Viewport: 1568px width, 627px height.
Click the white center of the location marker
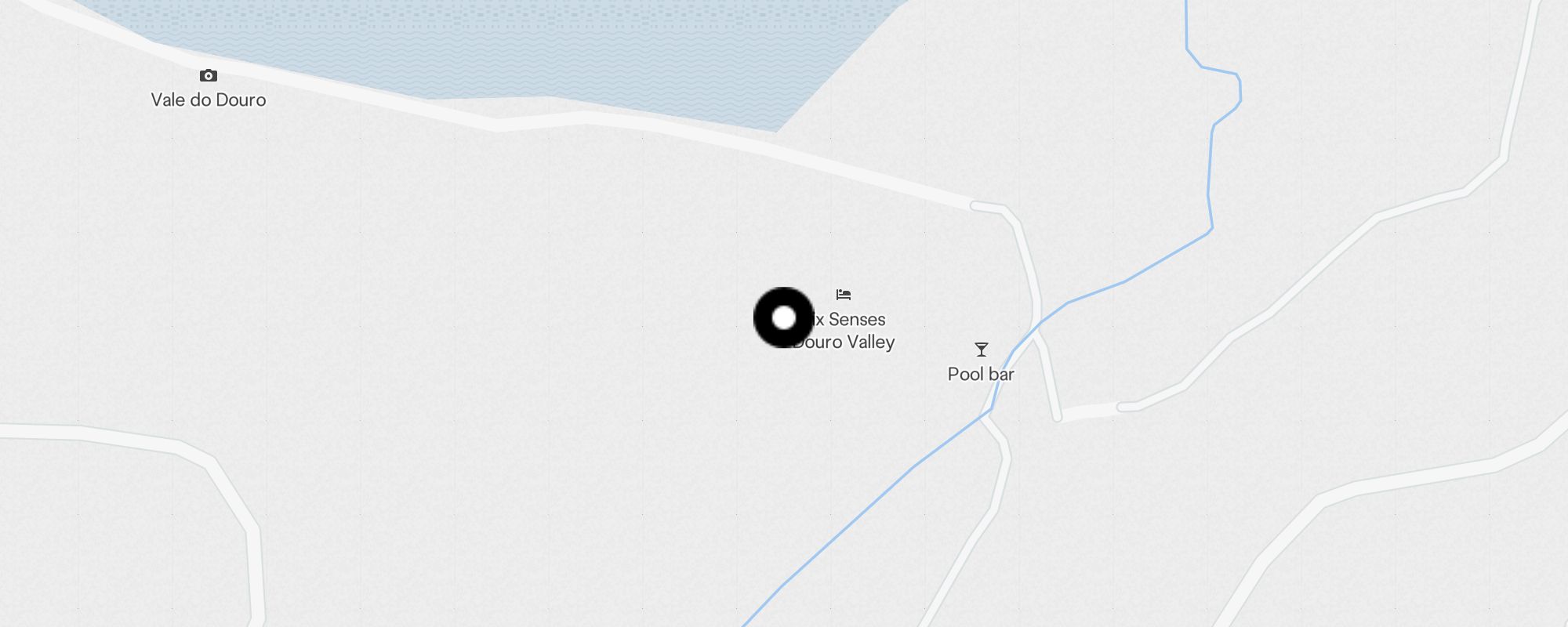(783, 317)
